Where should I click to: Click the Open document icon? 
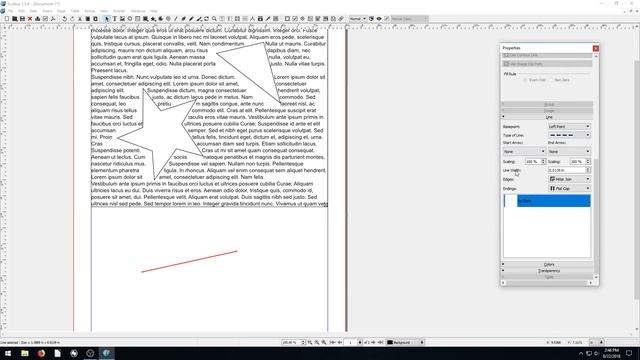pos(14,19)
